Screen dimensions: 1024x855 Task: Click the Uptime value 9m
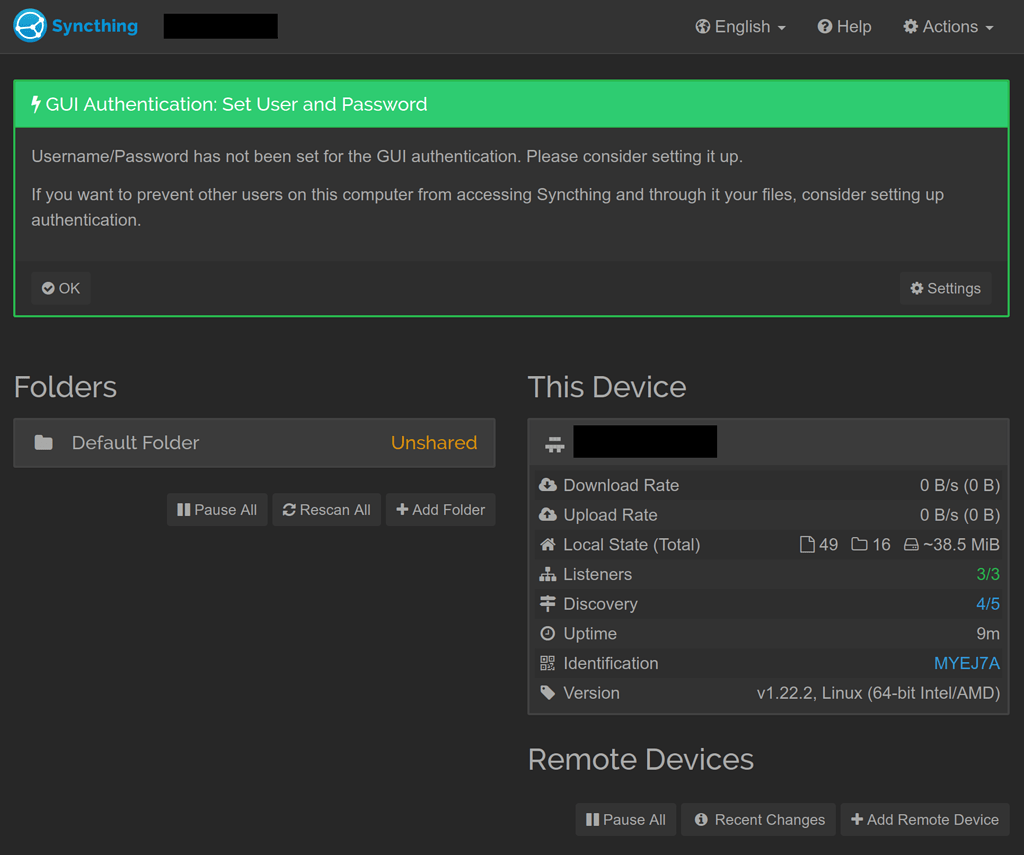click(x=987, y=634)
